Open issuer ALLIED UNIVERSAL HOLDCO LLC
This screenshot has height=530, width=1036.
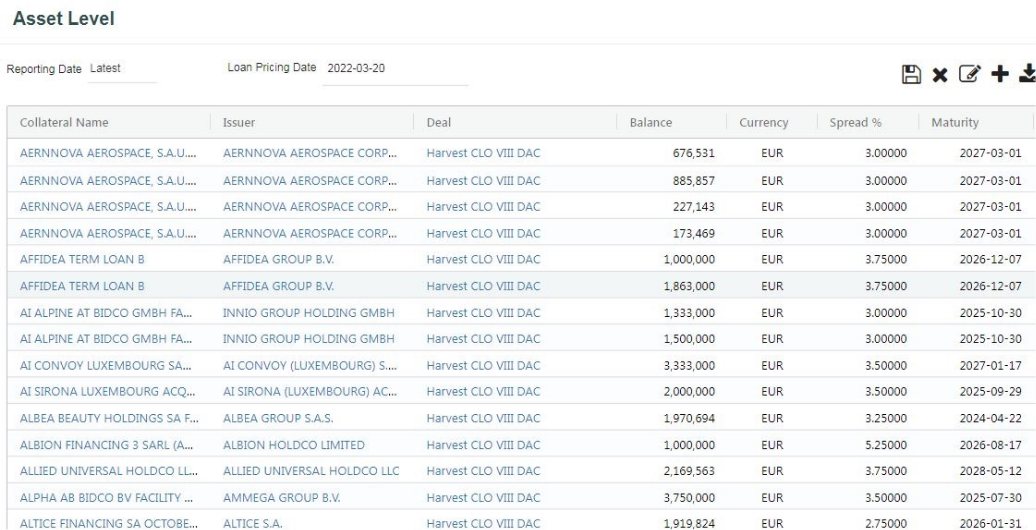(311, 471)
